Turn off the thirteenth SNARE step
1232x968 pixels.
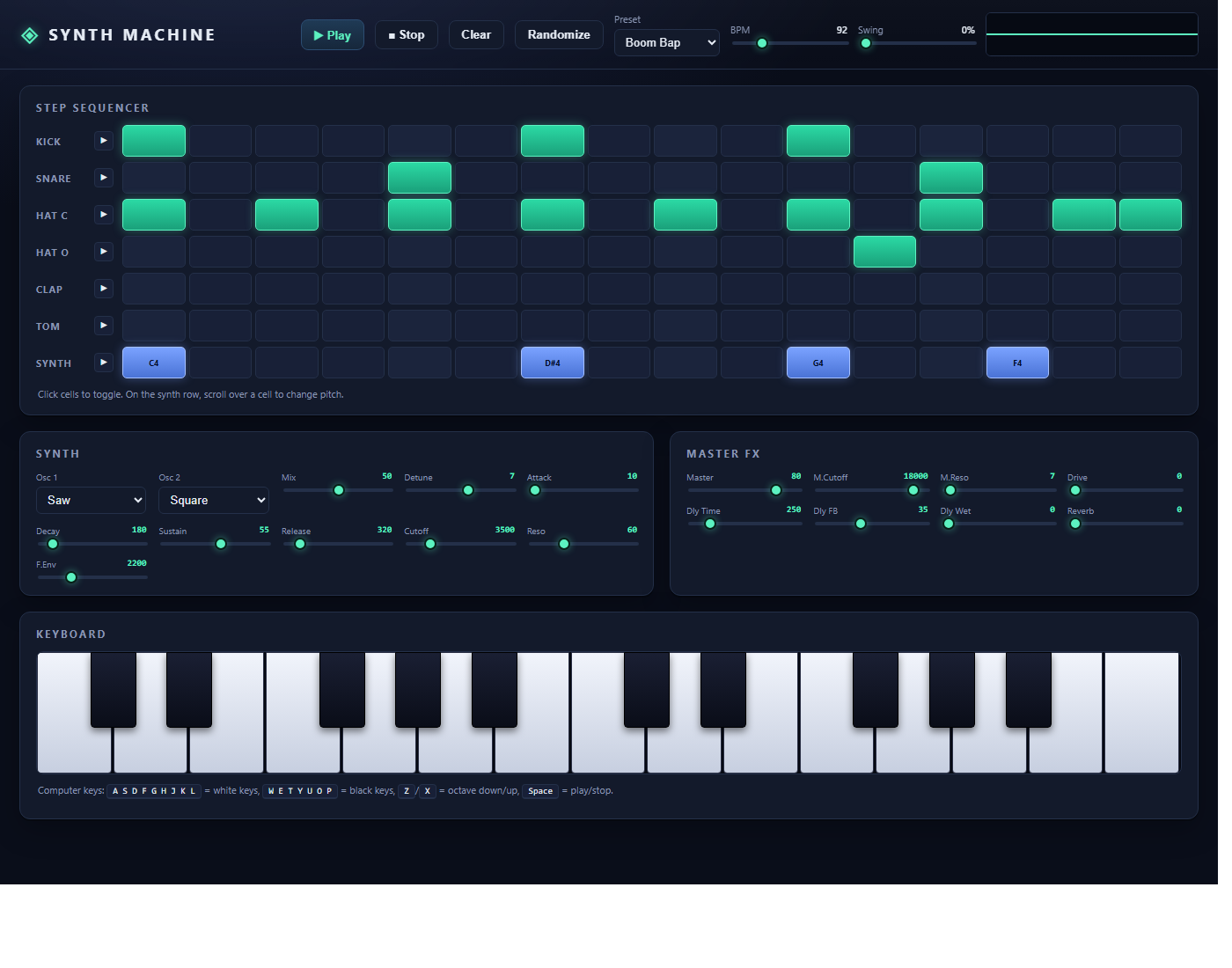coord(951,178)
